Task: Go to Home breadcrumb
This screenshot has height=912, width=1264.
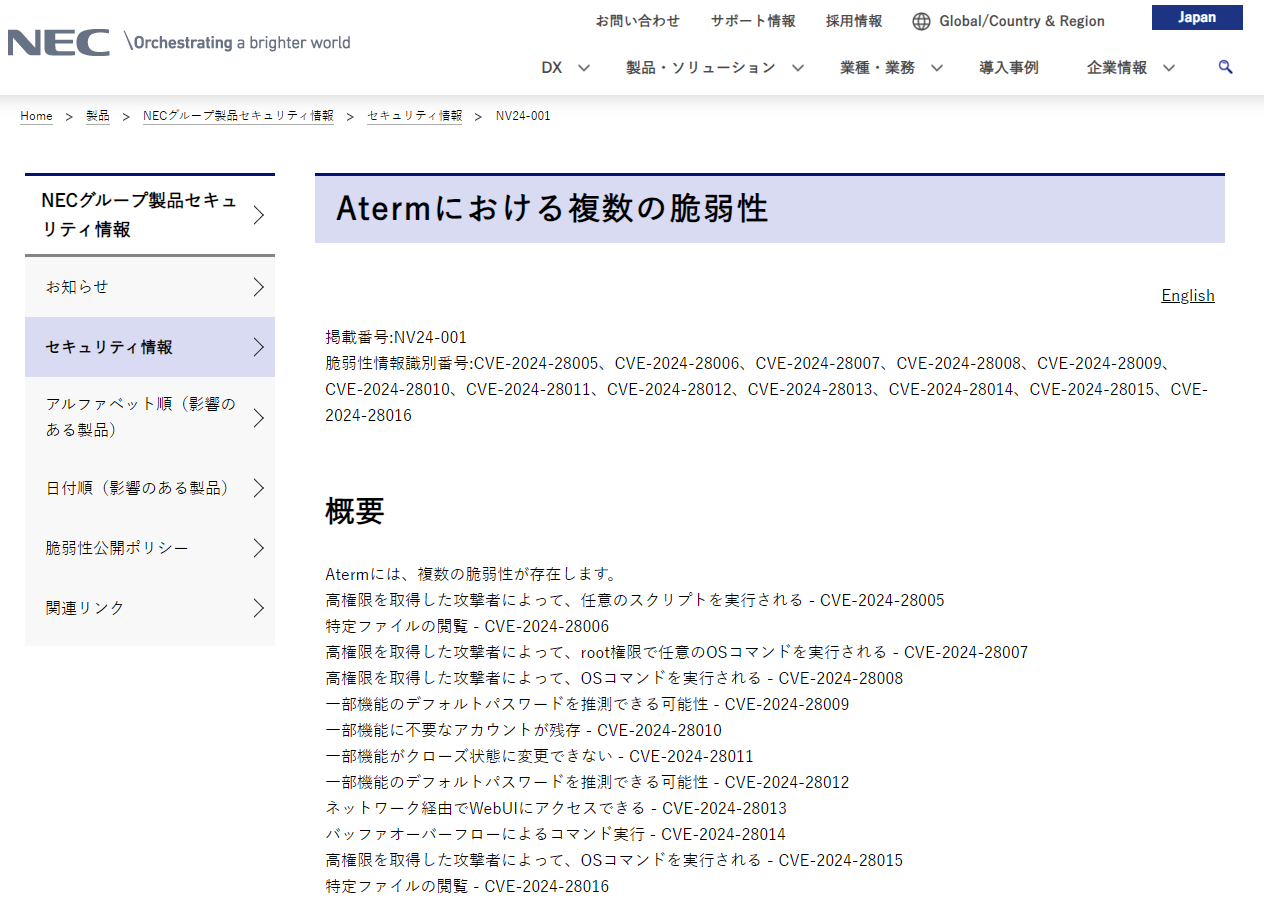Action: 36,116
